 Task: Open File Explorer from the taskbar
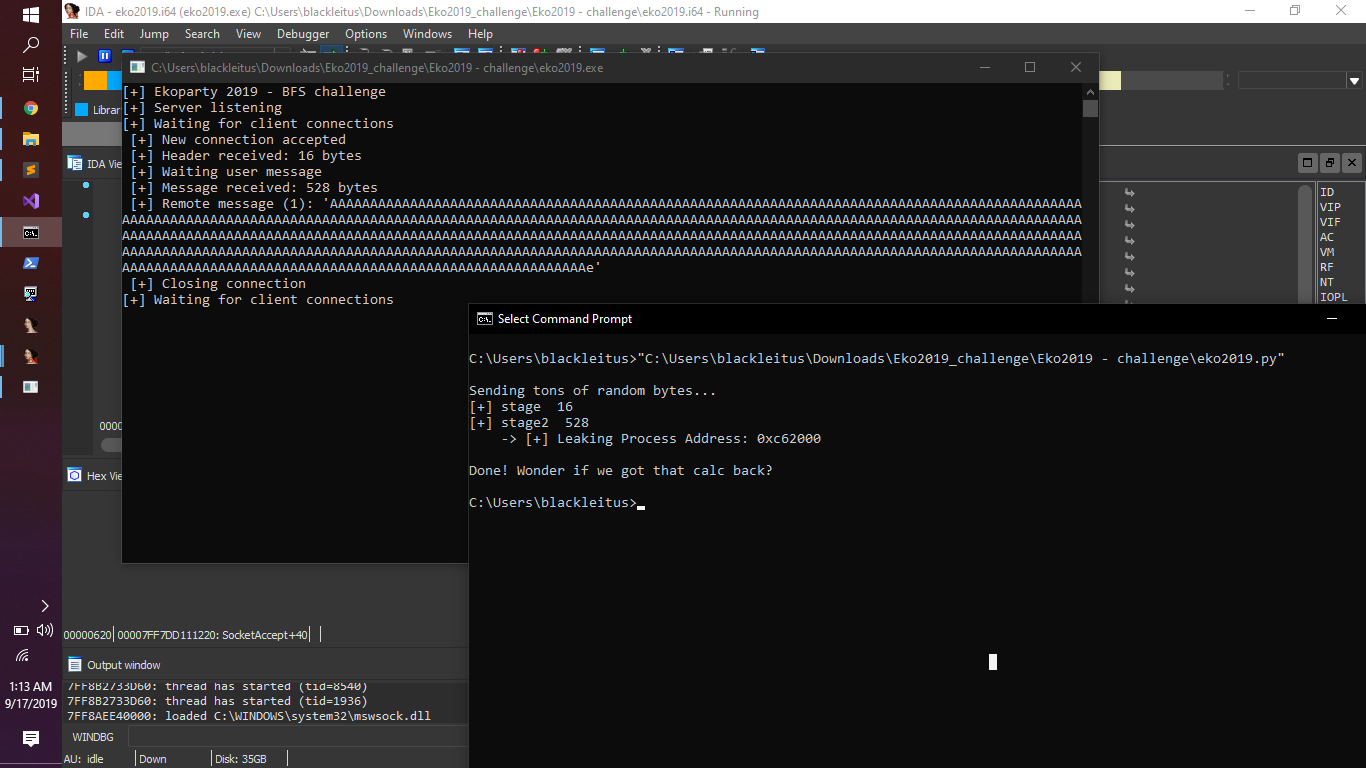31,139
